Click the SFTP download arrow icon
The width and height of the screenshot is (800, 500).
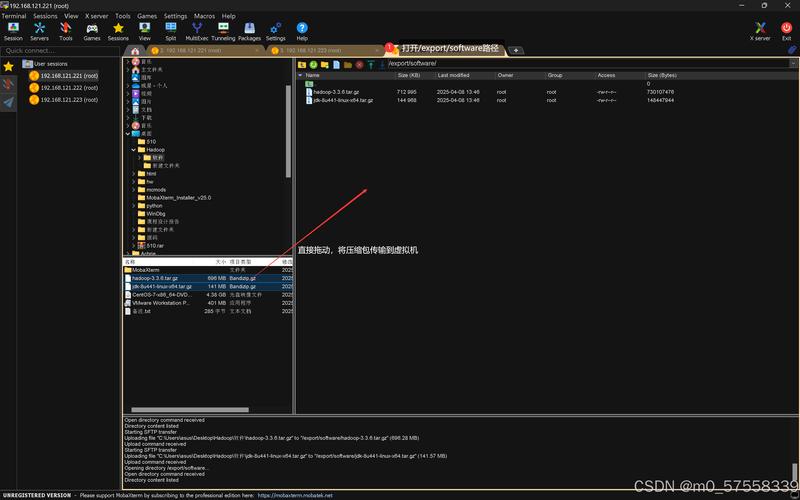tap(382, 65)
